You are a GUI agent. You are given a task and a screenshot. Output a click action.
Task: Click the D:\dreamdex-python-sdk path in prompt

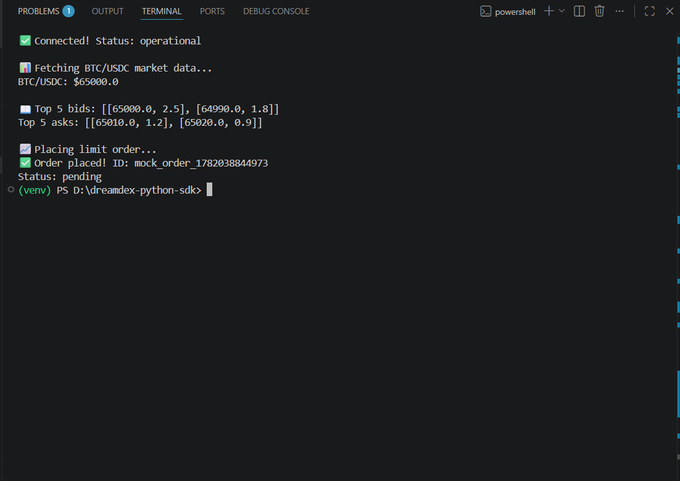click(x=134, y=190)
